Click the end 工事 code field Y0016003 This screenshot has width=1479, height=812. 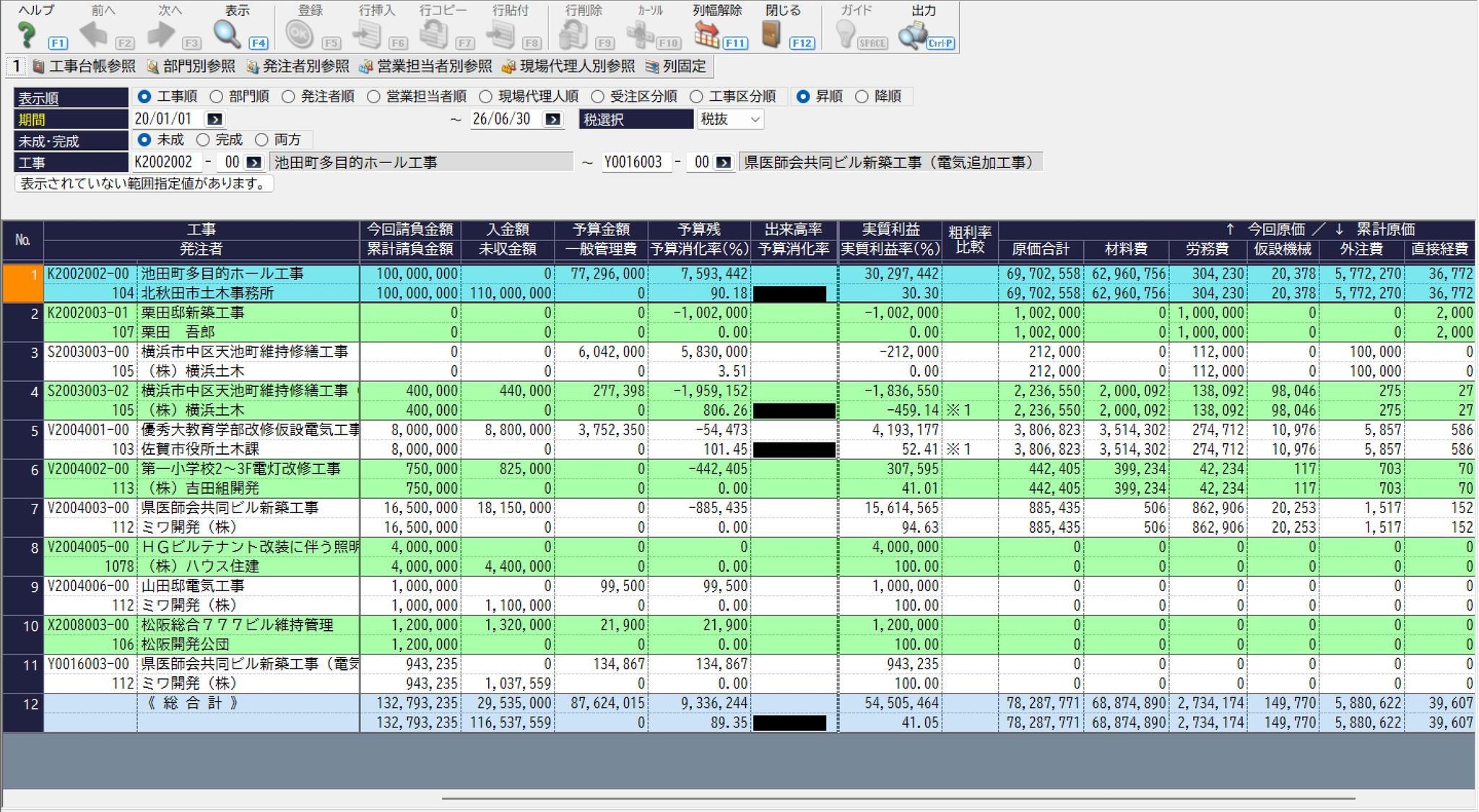click(x=636, y=162)
